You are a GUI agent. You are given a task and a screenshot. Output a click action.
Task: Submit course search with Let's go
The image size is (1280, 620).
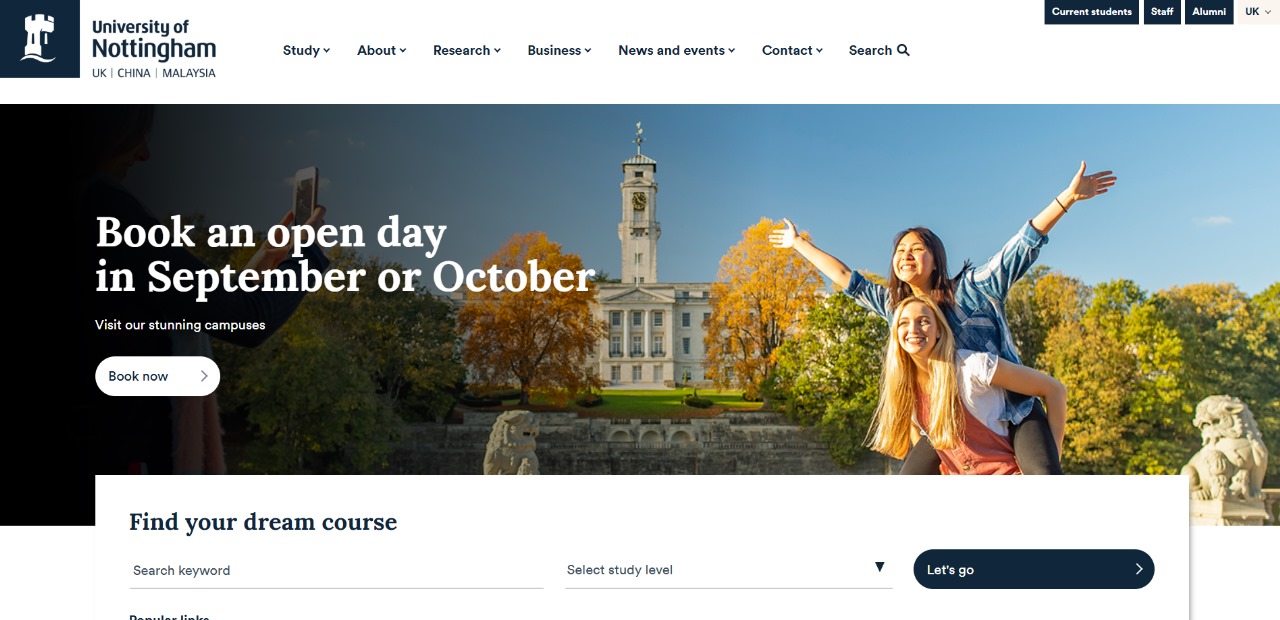coord(1034,569)
